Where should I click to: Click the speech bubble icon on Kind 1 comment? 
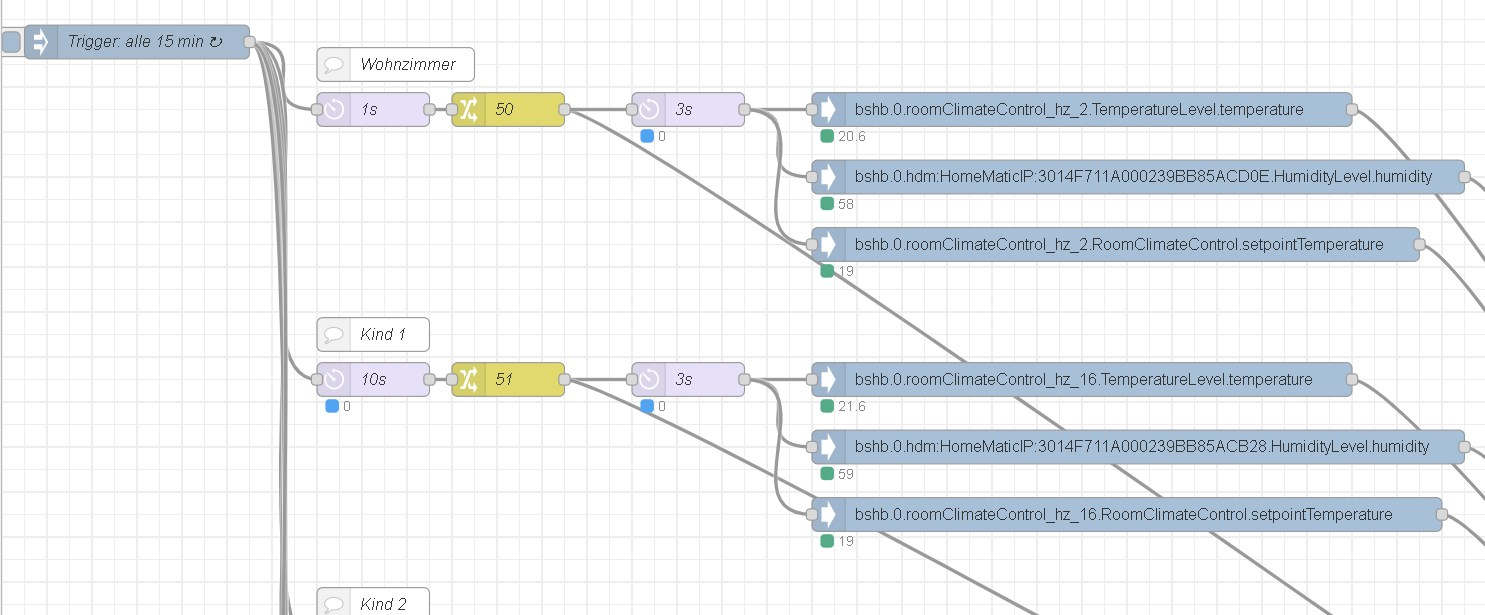click(x=334, y=334)
